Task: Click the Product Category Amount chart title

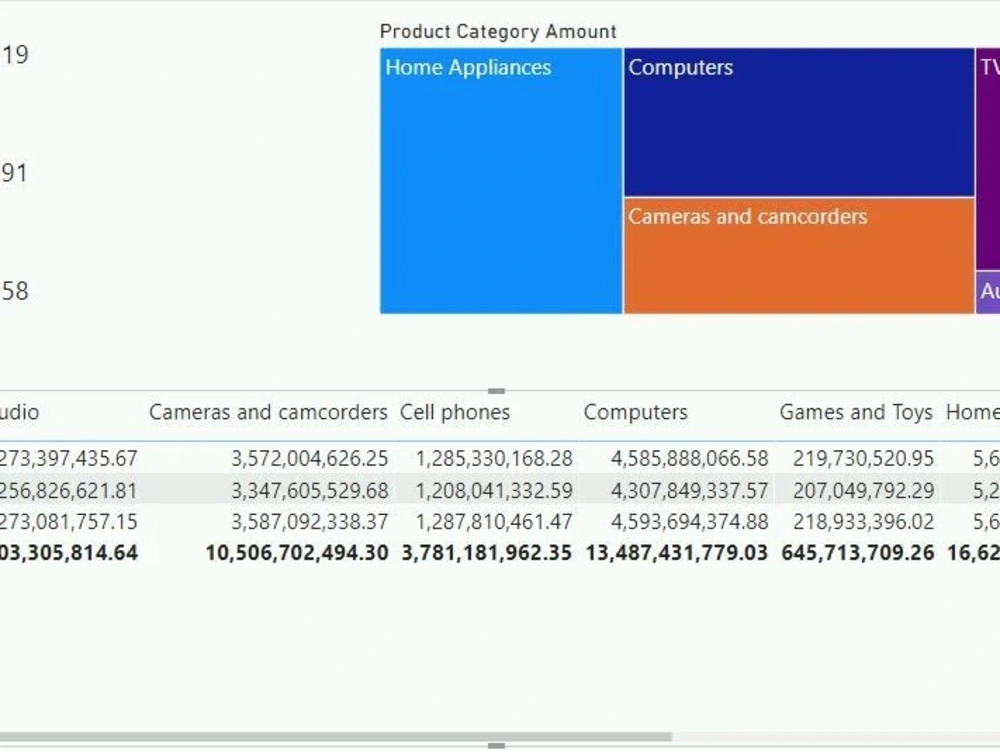Action: coord(498,31)
